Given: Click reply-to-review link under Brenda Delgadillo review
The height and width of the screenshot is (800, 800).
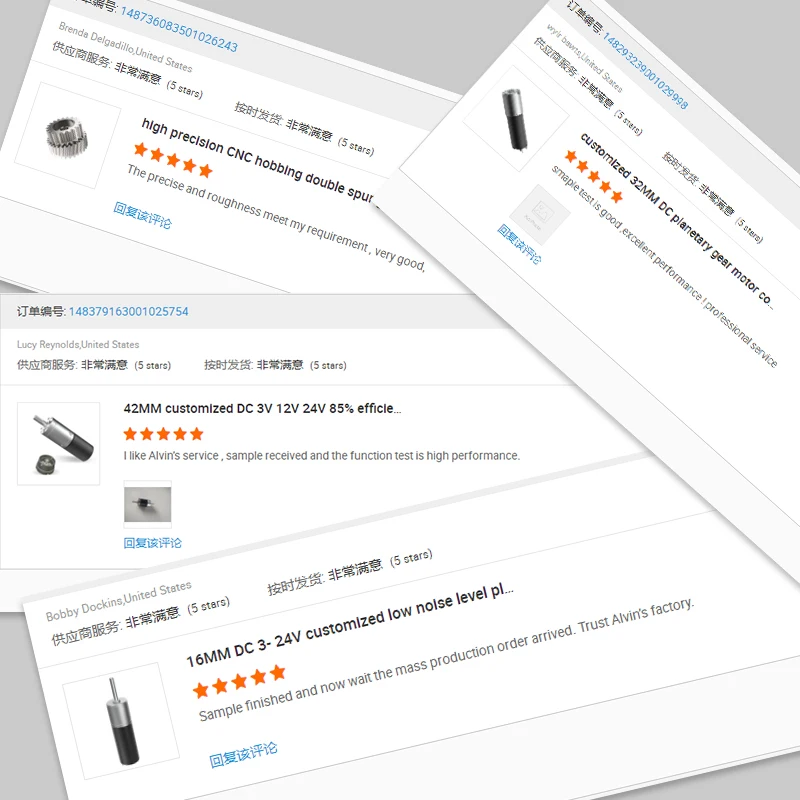Looking at the screenshot, I should pyautogui.click(x=142, y=215).
